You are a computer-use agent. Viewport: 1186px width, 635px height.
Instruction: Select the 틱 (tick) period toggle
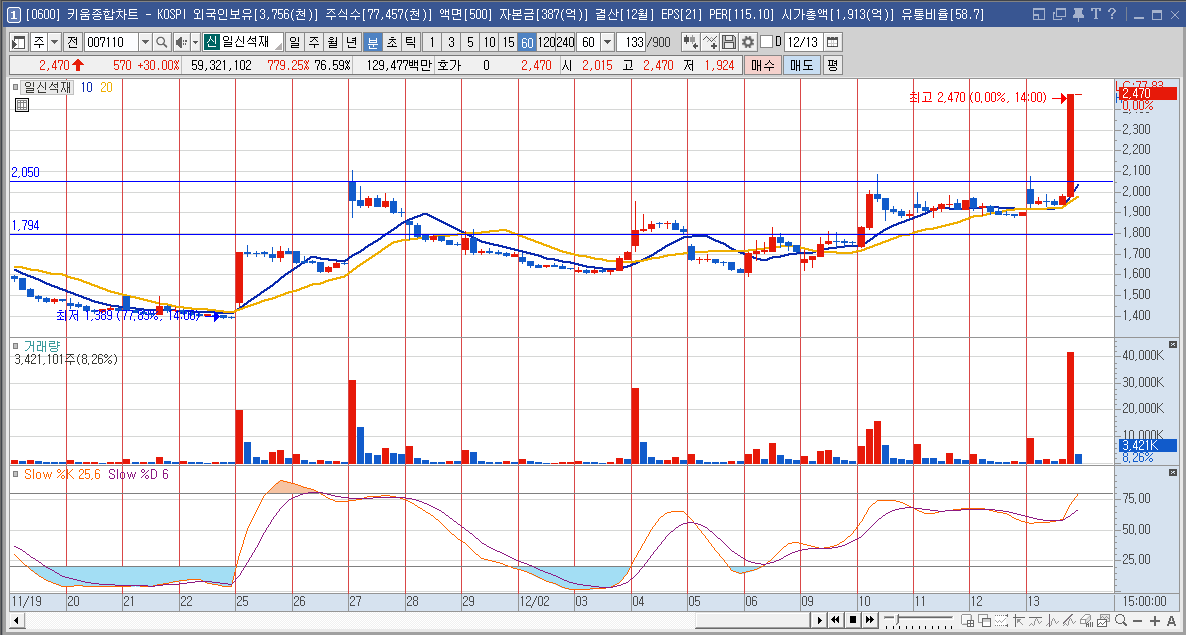pos(410,42)
